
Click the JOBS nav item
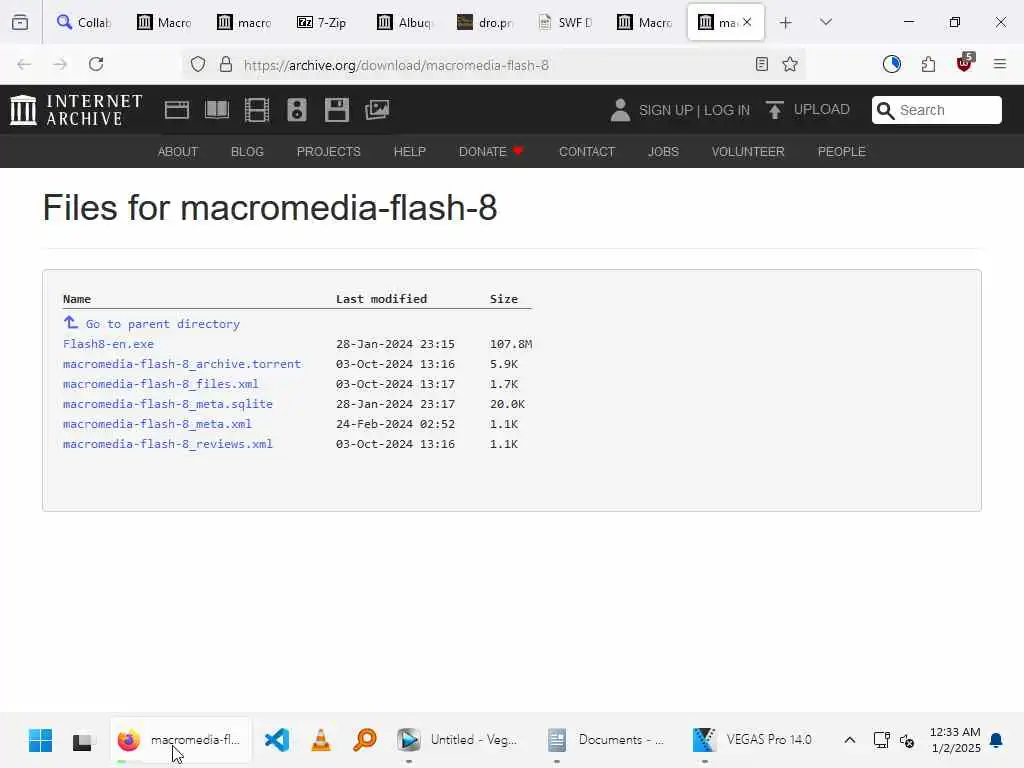coord(663,152)
